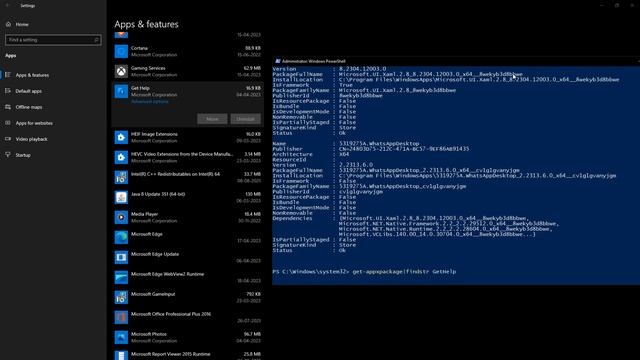Click the Report Viewer 2015 Runtime icon

(121, 355)
